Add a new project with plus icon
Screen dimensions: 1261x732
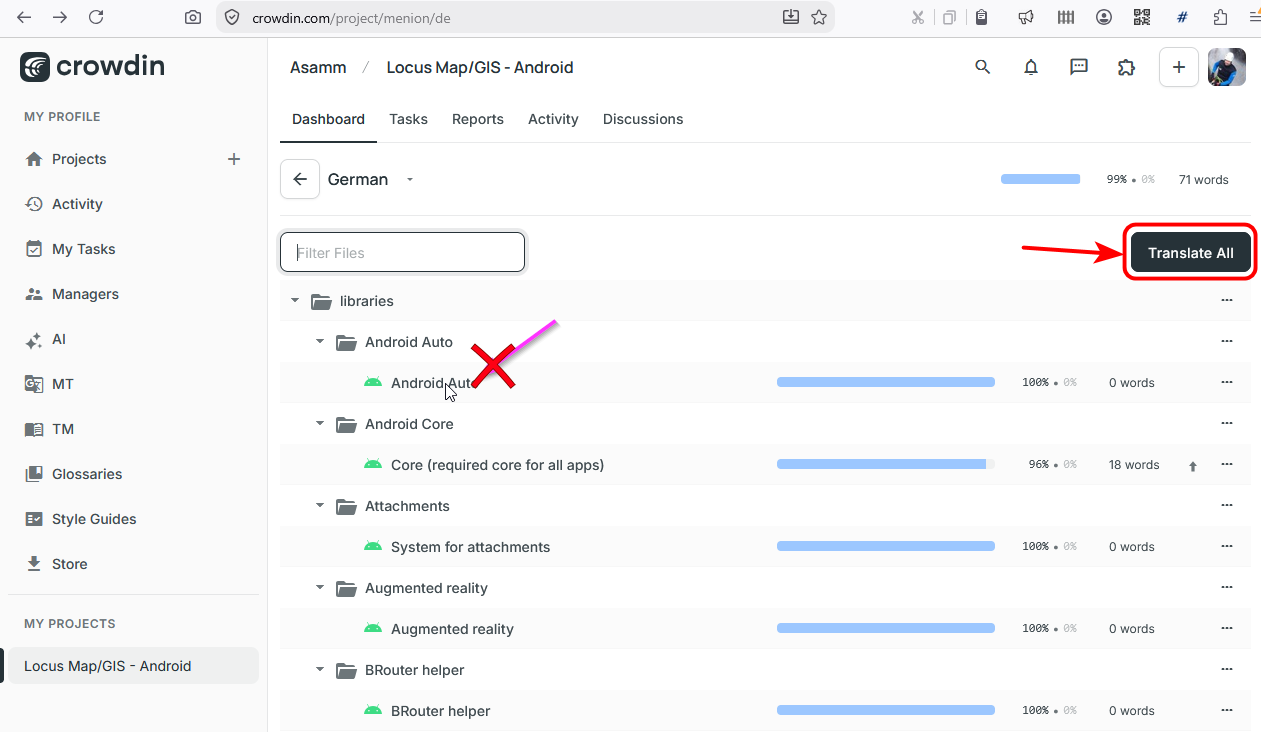tap(234, 159)
